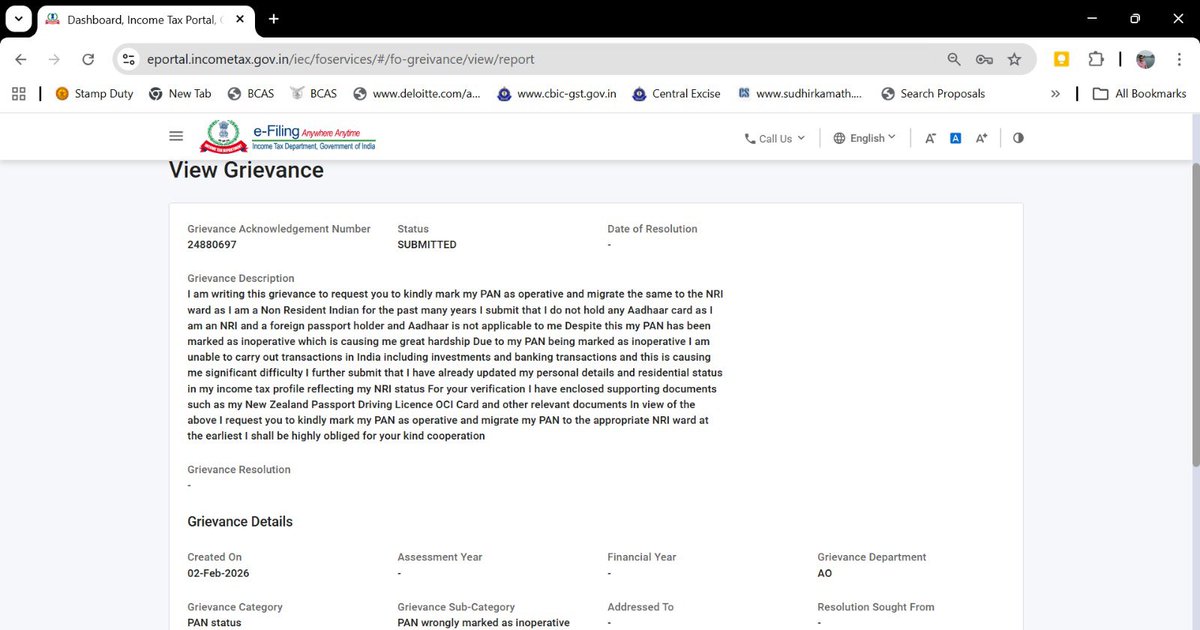Open the yellow extension icon
Image resolution: width=1200 pixels, height=630 pixels.
click(1061, 59)
